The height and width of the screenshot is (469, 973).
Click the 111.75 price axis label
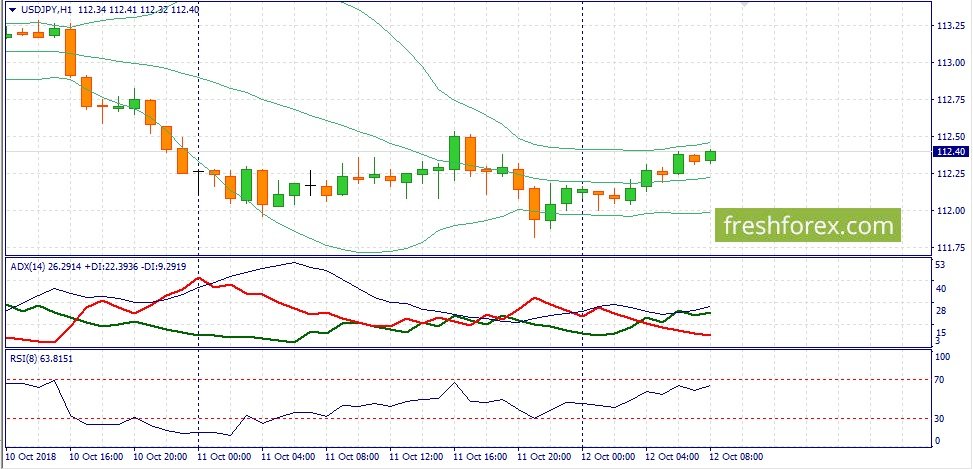coord(951,248)
